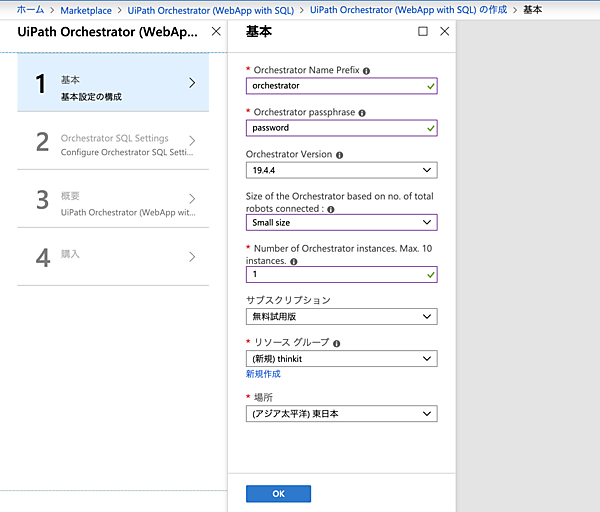Click the Orchestrator Name Prefix input field

tap(335, 86)
